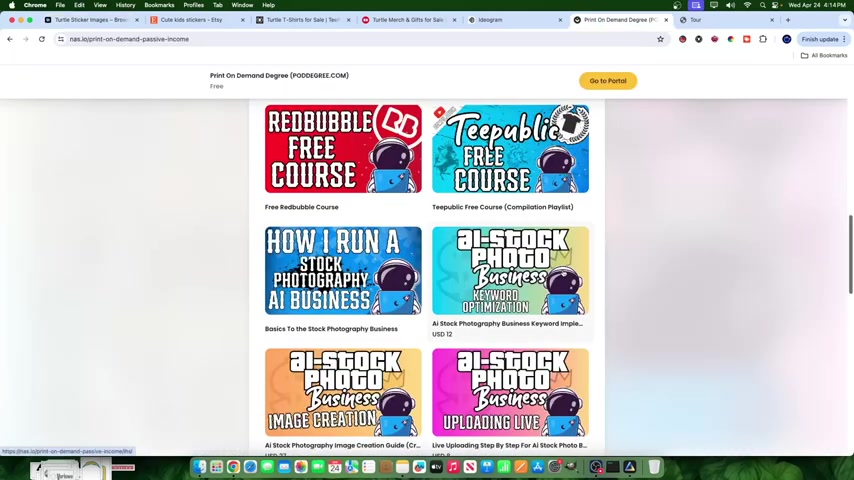Click the page vertical scrollbar thumb
This screenshot has width=854, height=480.
point(850,254)
